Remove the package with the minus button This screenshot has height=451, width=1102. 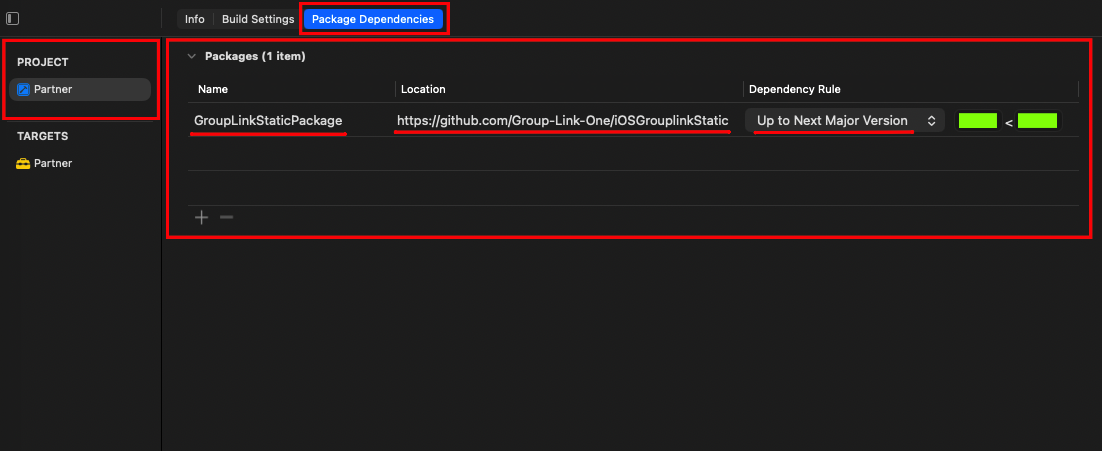tap(226, 217)
